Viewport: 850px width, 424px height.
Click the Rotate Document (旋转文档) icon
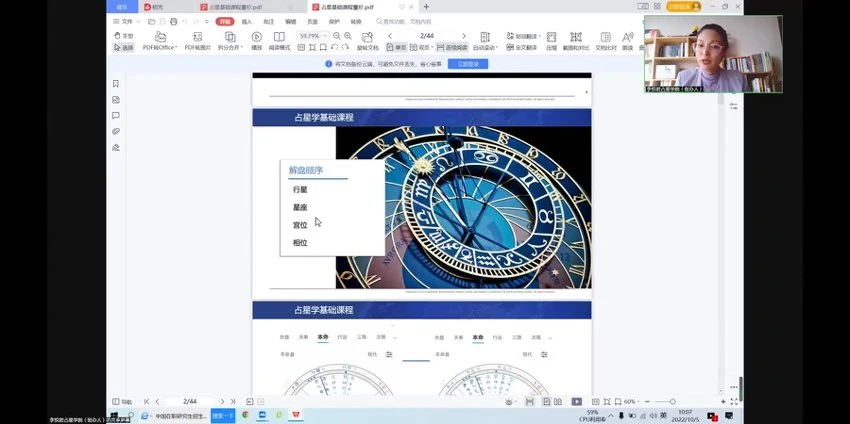[x=368, y=41]
